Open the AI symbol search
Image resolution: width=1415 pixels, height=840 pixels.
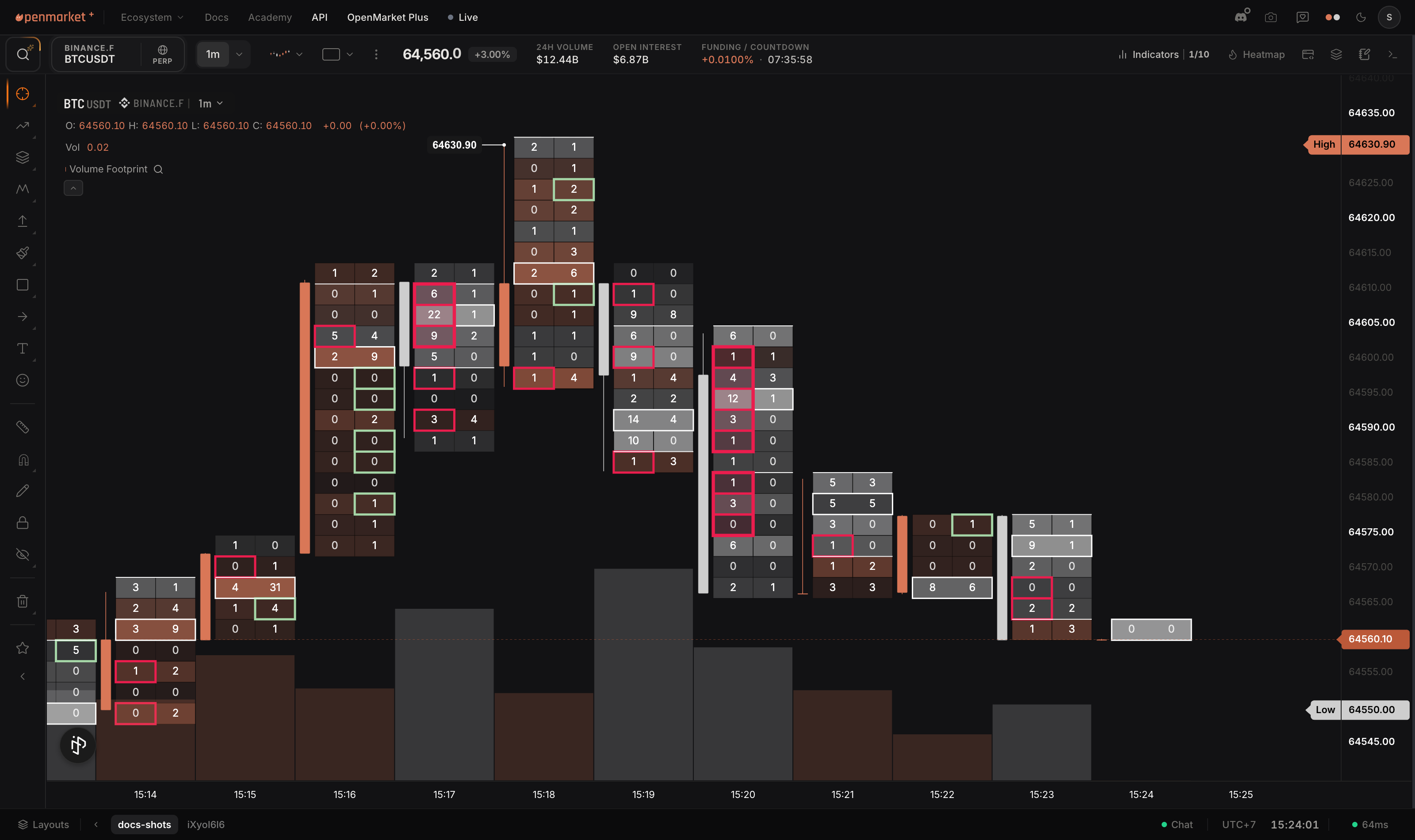coord(23,54)
